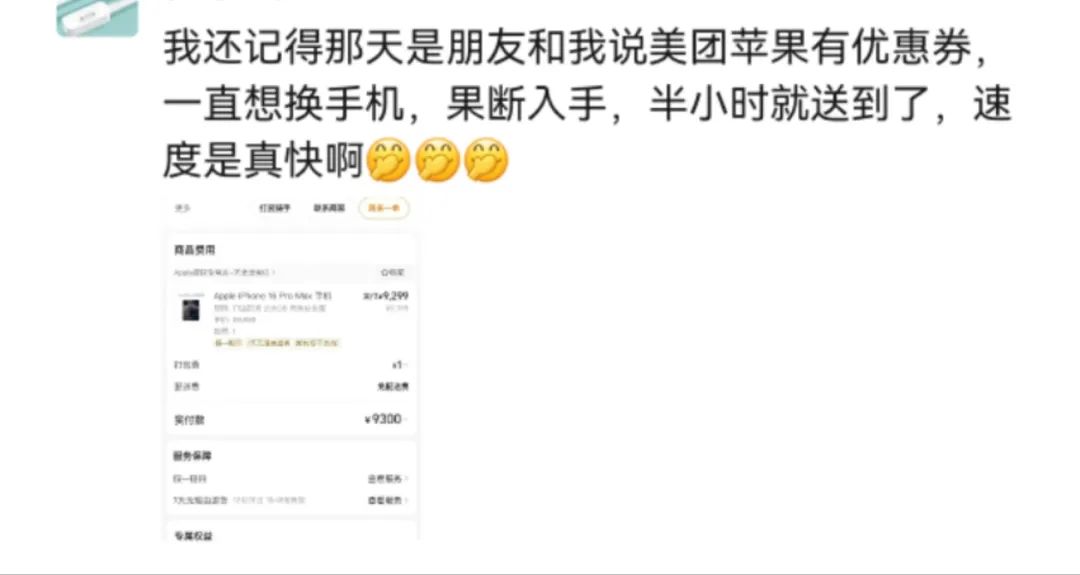The image size is (1080, 575).
Task: Open 查看服务 for the first guarantee row
Action: (388, 479)
